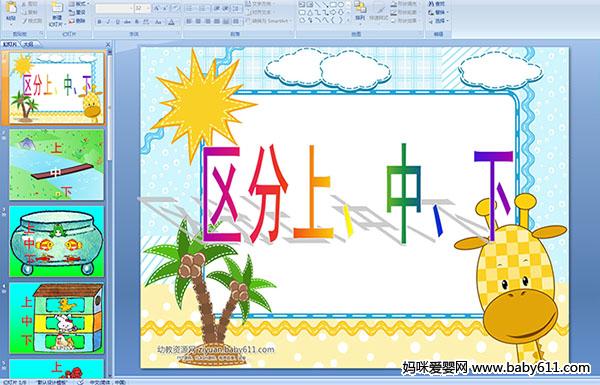
Task: Select slide 3 fish bowl thumbnail
Action: point(57,241)
